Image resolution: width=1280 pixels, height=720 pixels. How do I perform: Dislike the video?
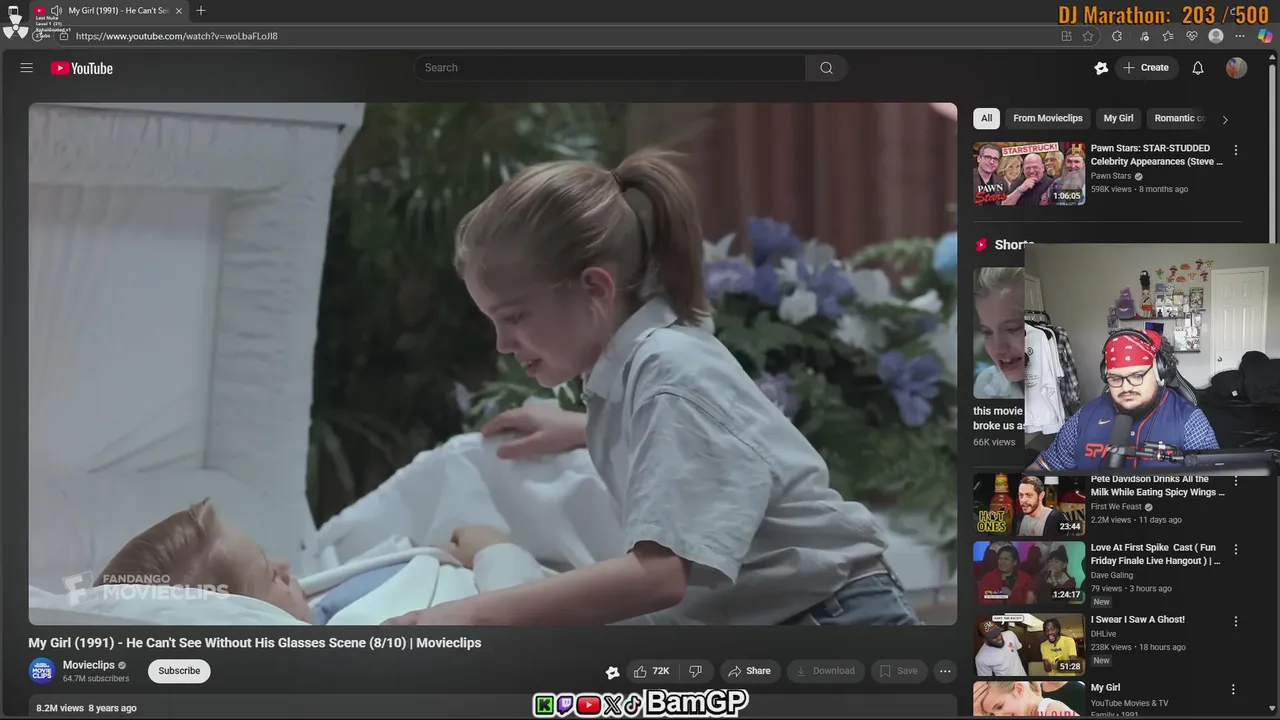click(x=696, y=671)
